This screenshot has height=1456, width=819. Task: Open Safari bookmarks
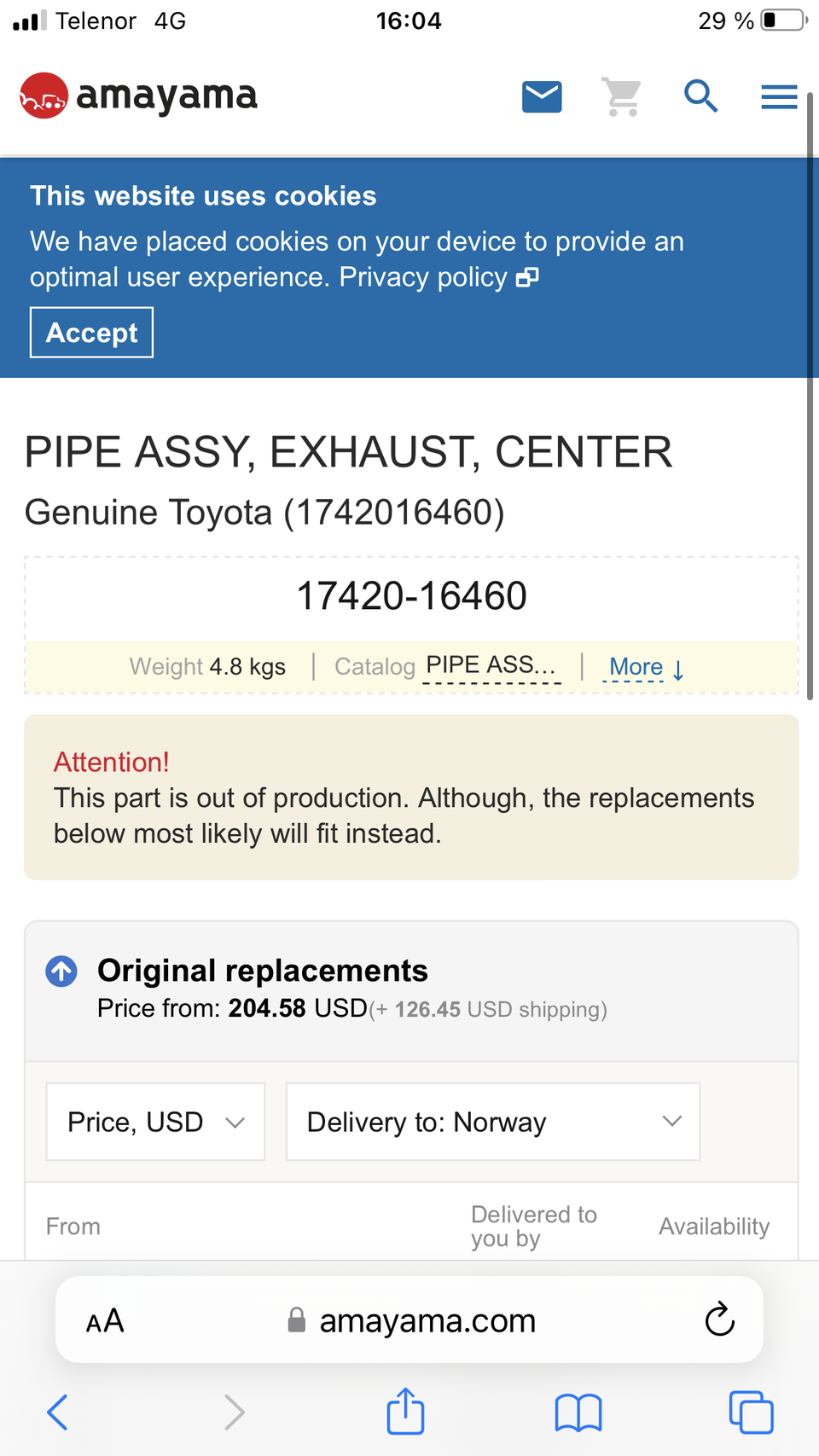578,1412
